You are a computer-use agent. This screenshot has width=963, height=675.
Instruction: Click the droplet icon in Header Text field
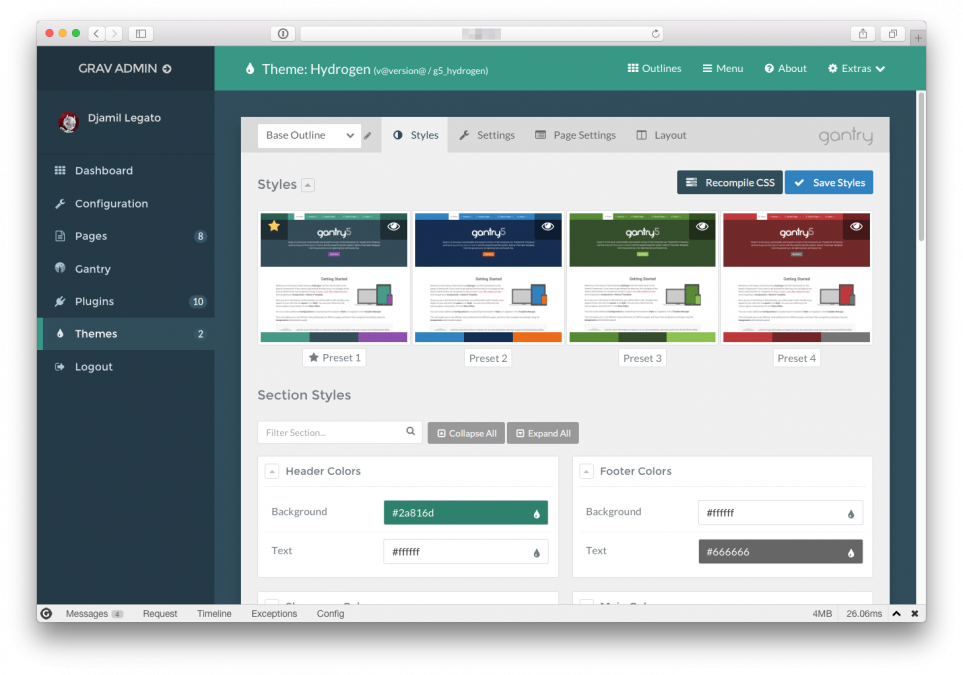[536, 553]
